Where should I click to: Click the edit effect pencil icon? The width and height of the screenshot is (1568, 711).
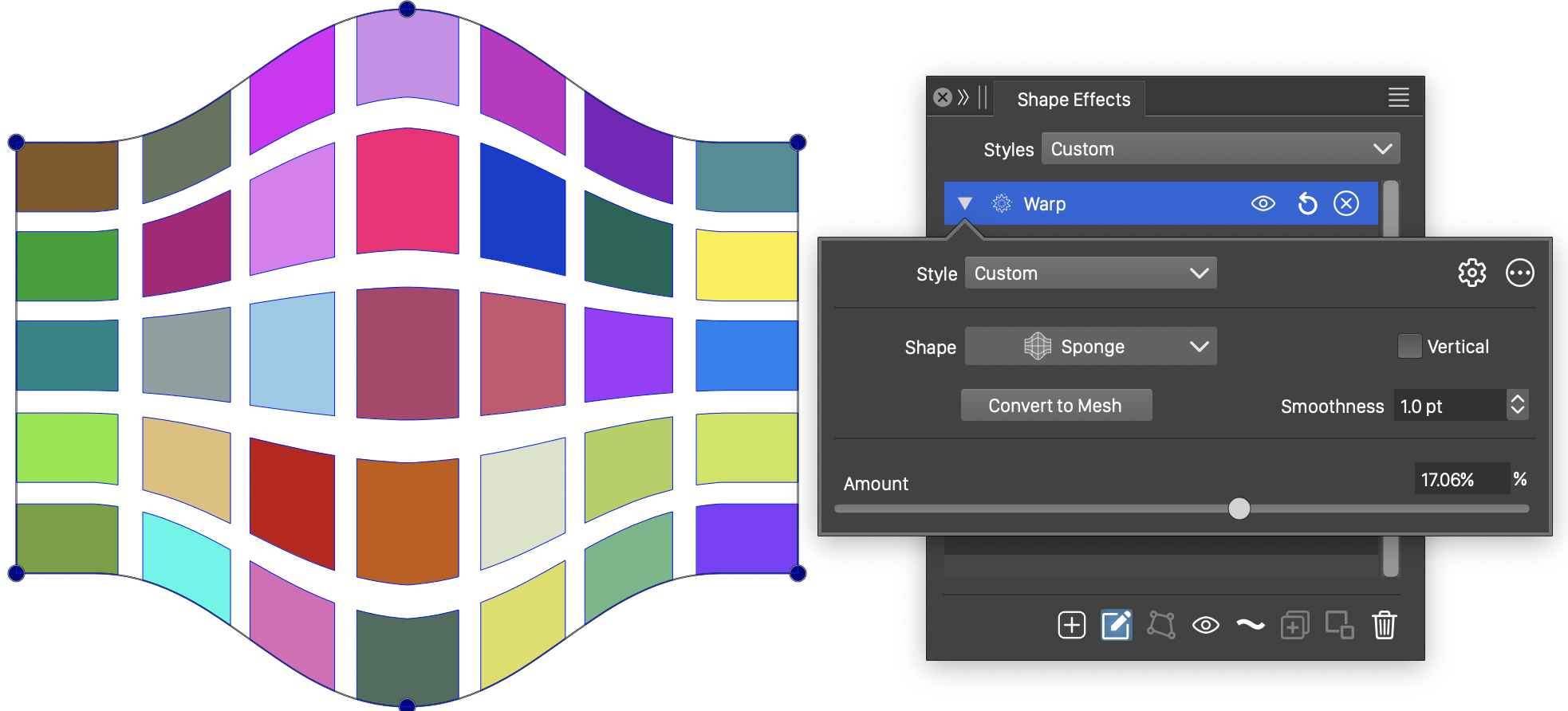(1116, 625)
